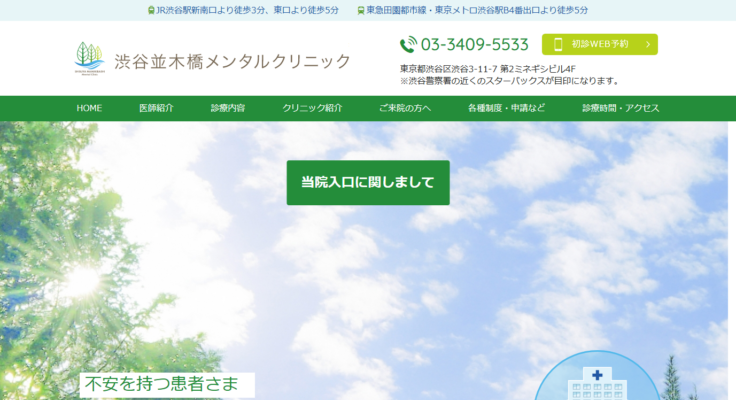736x400 pixels.
Task: Expand the クリニック紹介 navigation menu
Action: pyautogui.click(x=312, y=108)
